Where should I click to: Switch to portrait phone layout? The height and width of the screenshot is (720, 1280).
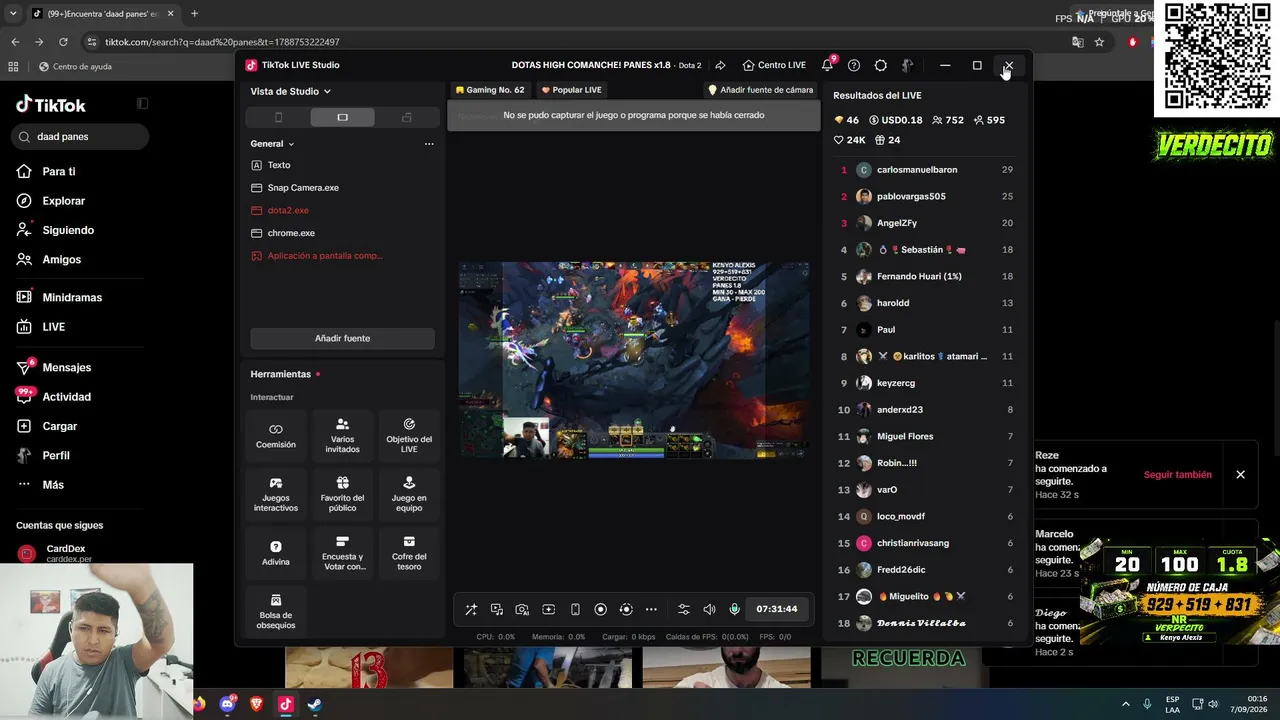click(278, 117)
